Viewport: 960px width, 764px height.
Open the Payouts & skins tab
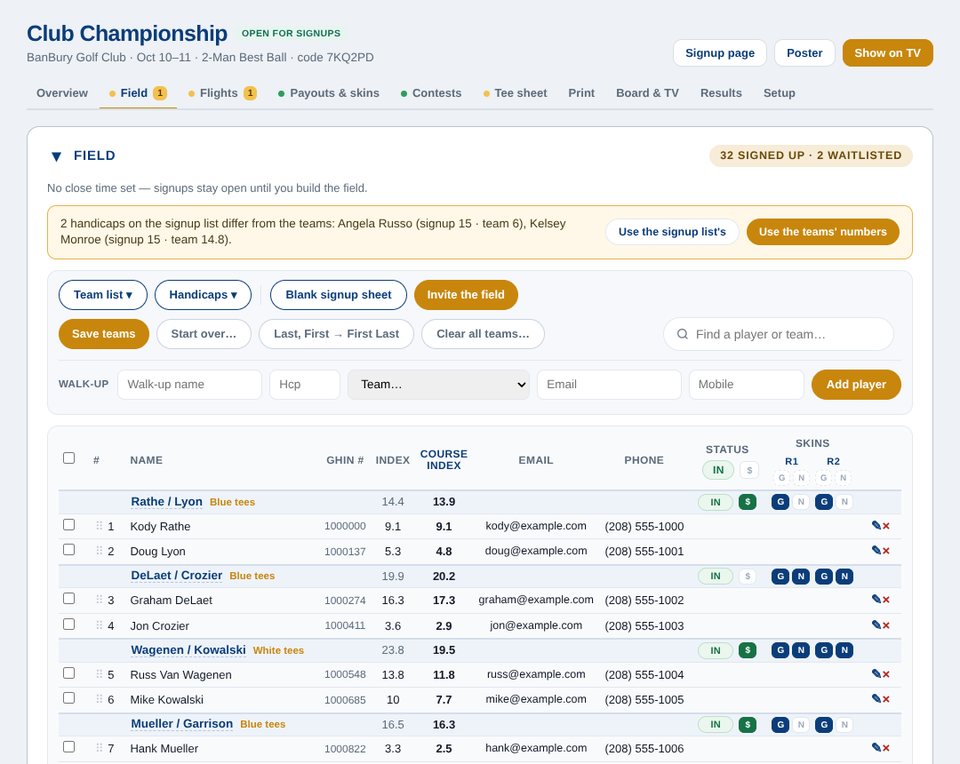click(x=329, y=93)
